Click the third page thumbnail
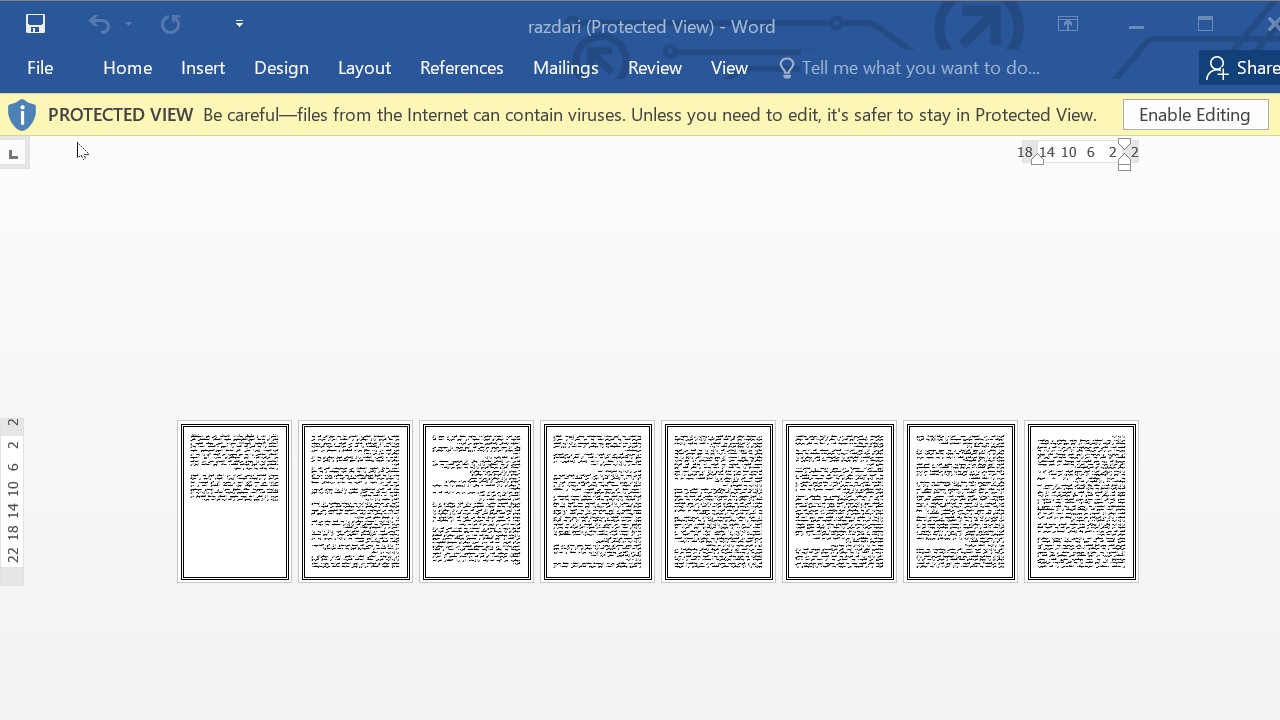 click(477, 502)
